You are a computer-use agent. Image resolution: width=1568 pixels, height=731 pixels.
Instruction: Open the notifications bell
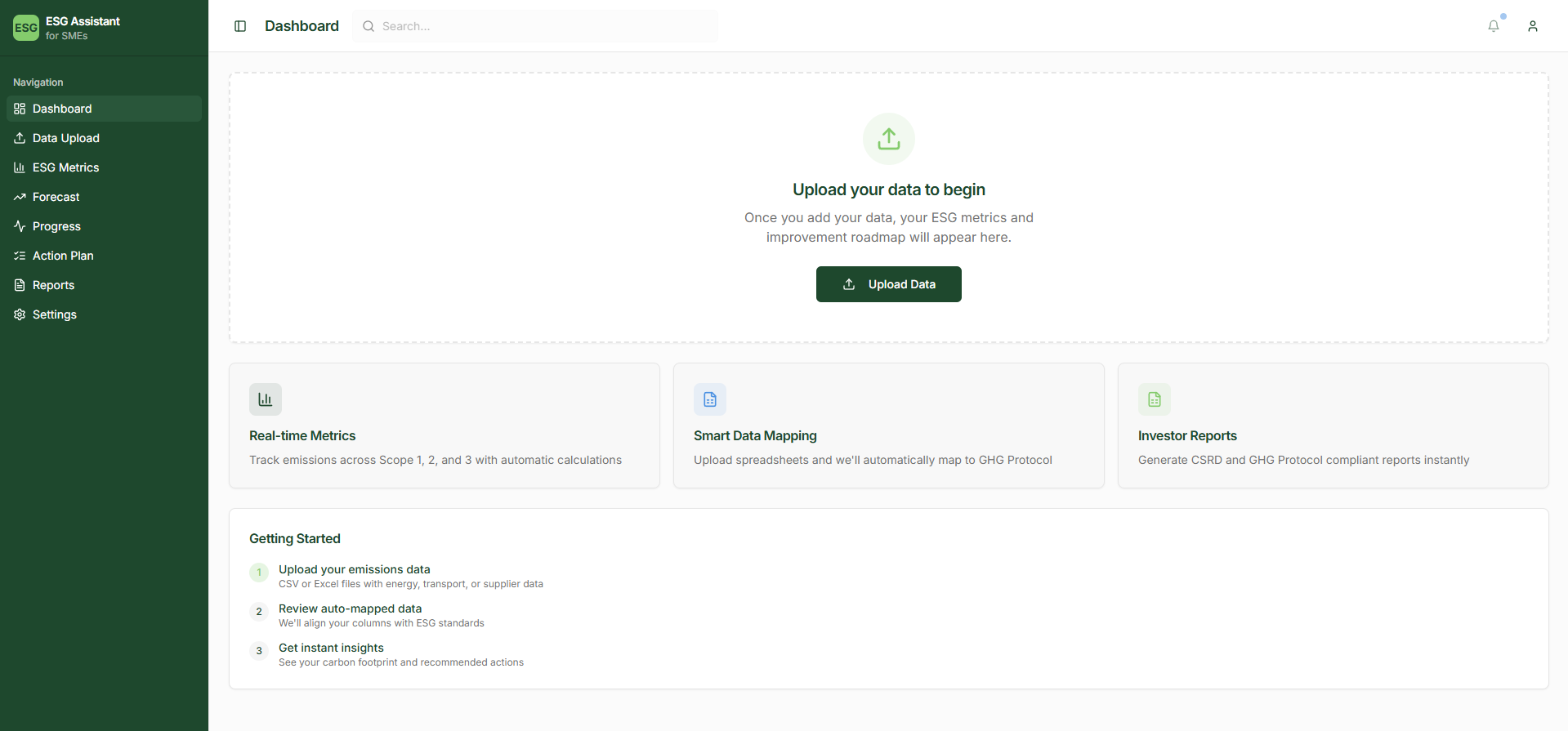point(1494,26)
